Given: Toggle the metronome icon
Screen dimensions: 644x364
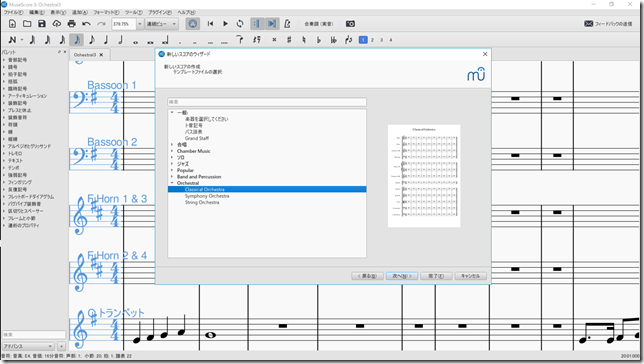Looking at the screenshot, I should tap(288, 24).
